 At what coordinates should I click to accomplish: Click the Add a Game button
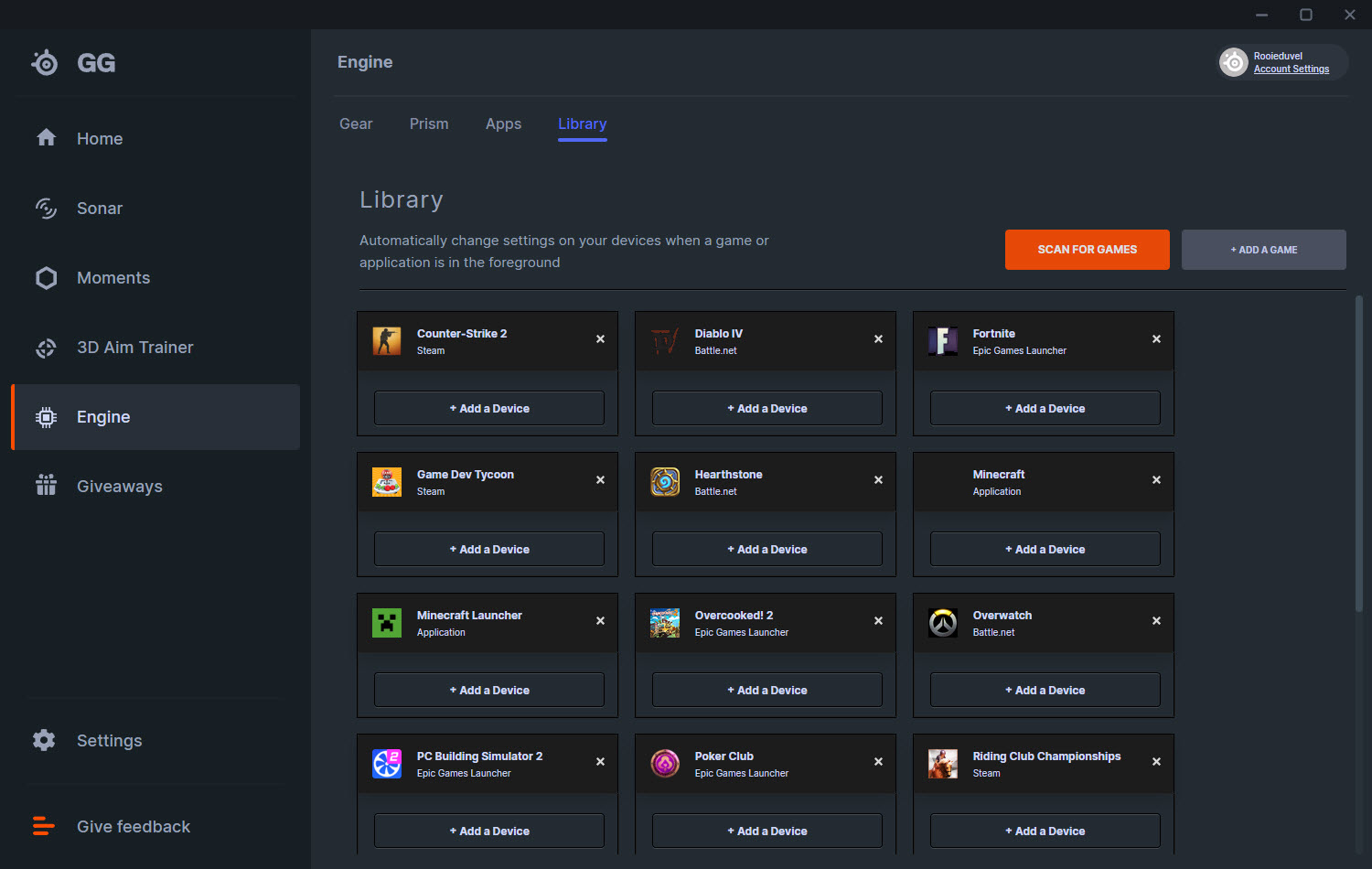(1263, 250)
